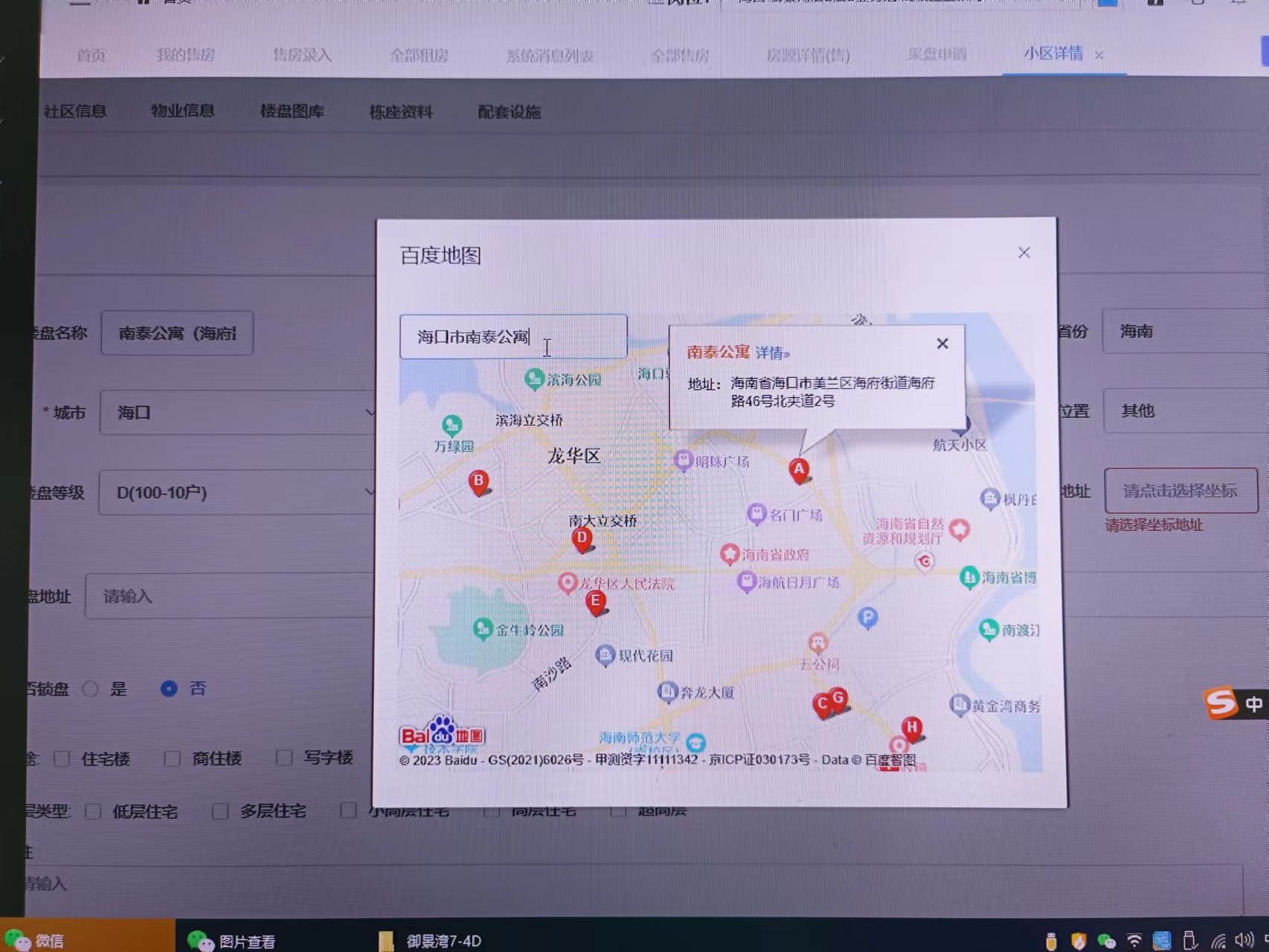Click red map marker B
Viewport: 1269px width, 952px height.
click(479, 481)
